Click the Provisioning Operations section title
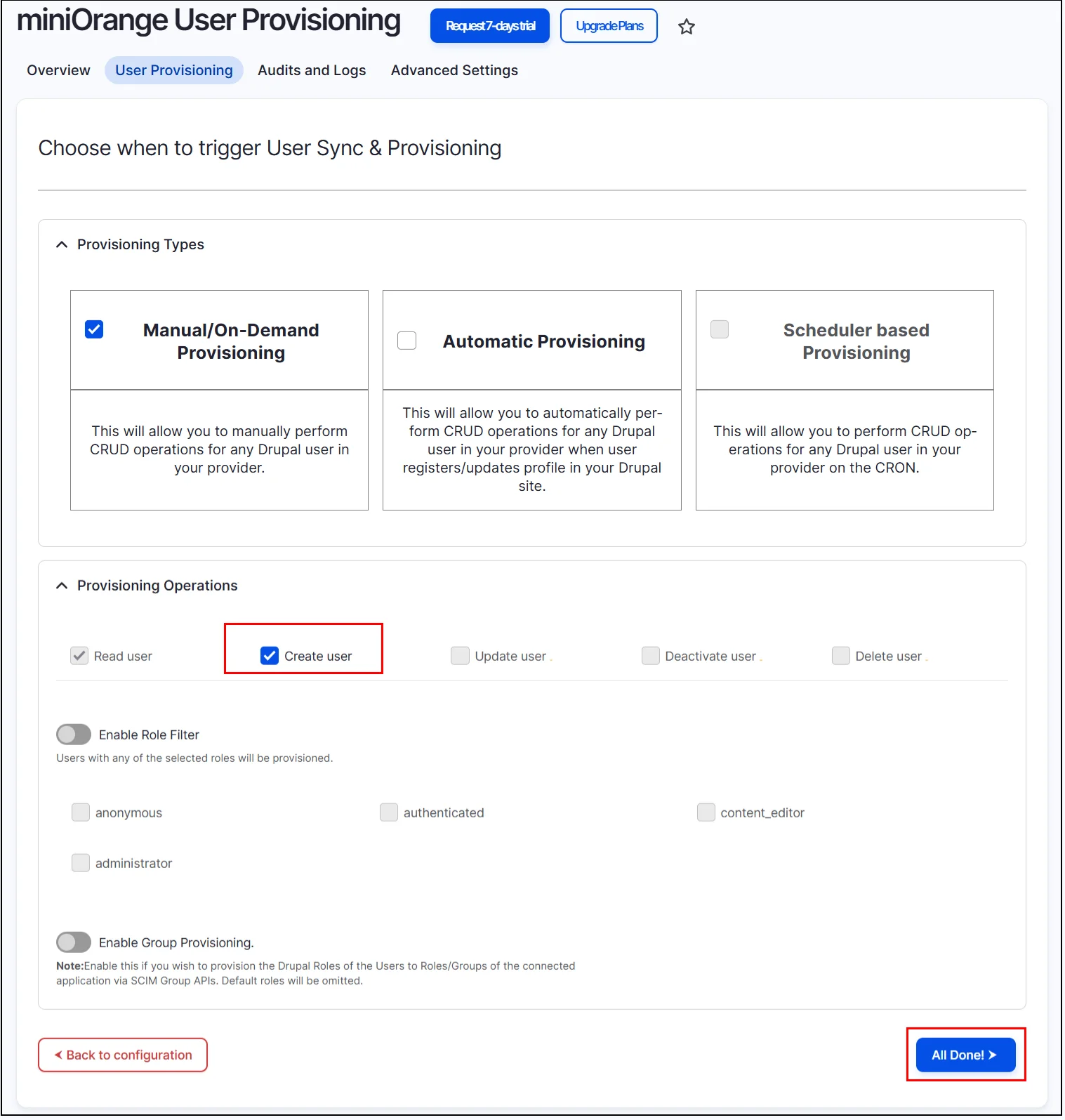 (x=157, y=586)
